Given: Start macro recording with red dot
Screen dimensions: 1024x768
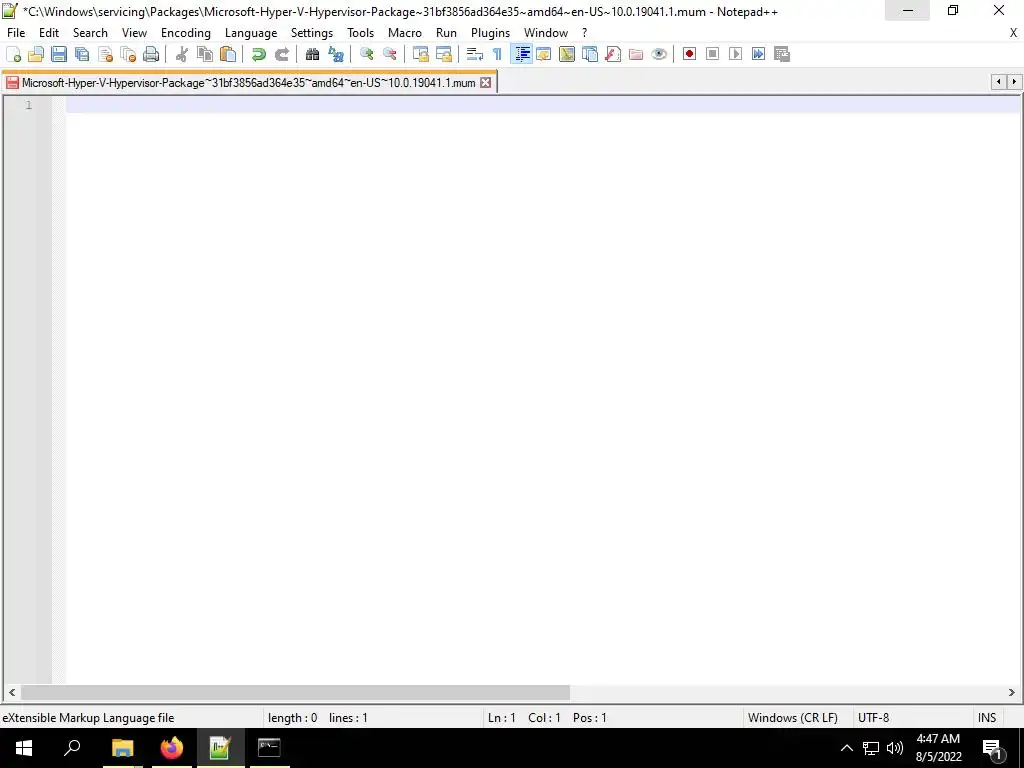Looking at the screenshot, I should click(x=689, y=54).
